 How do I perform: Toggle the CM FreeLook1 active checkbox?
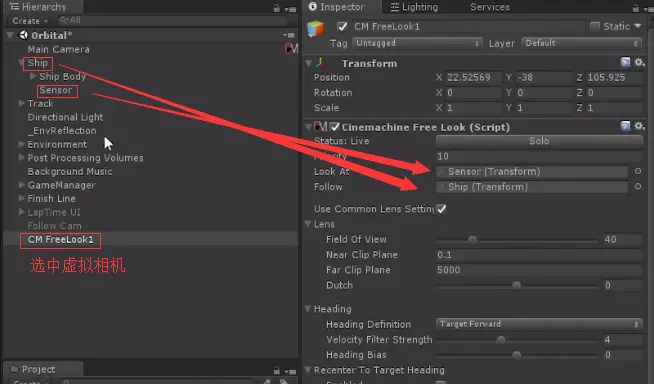342,27
